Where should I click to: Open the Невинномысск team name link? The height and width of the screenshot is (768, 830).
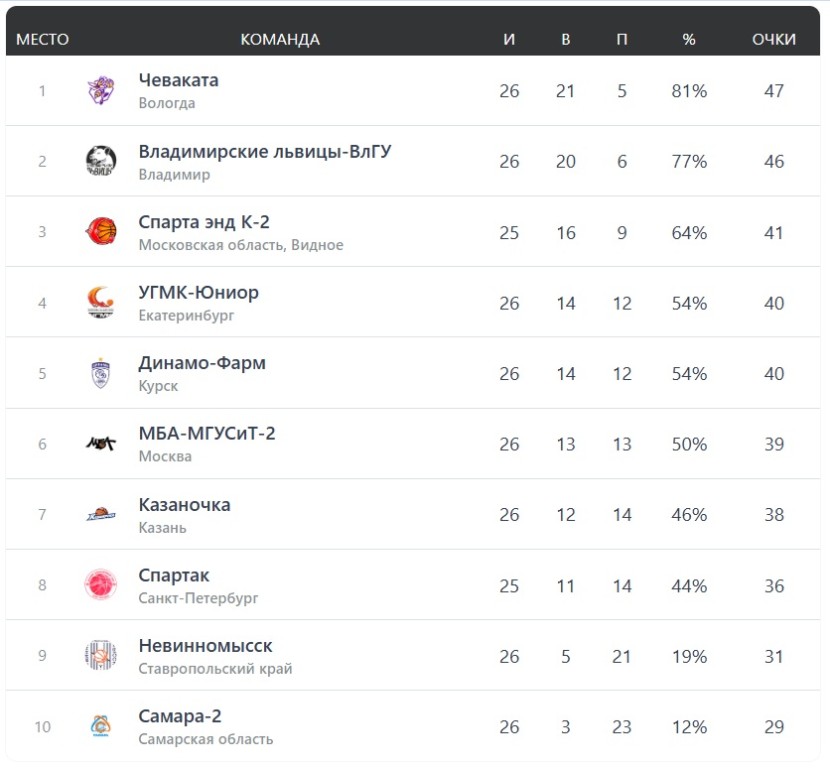205,646
